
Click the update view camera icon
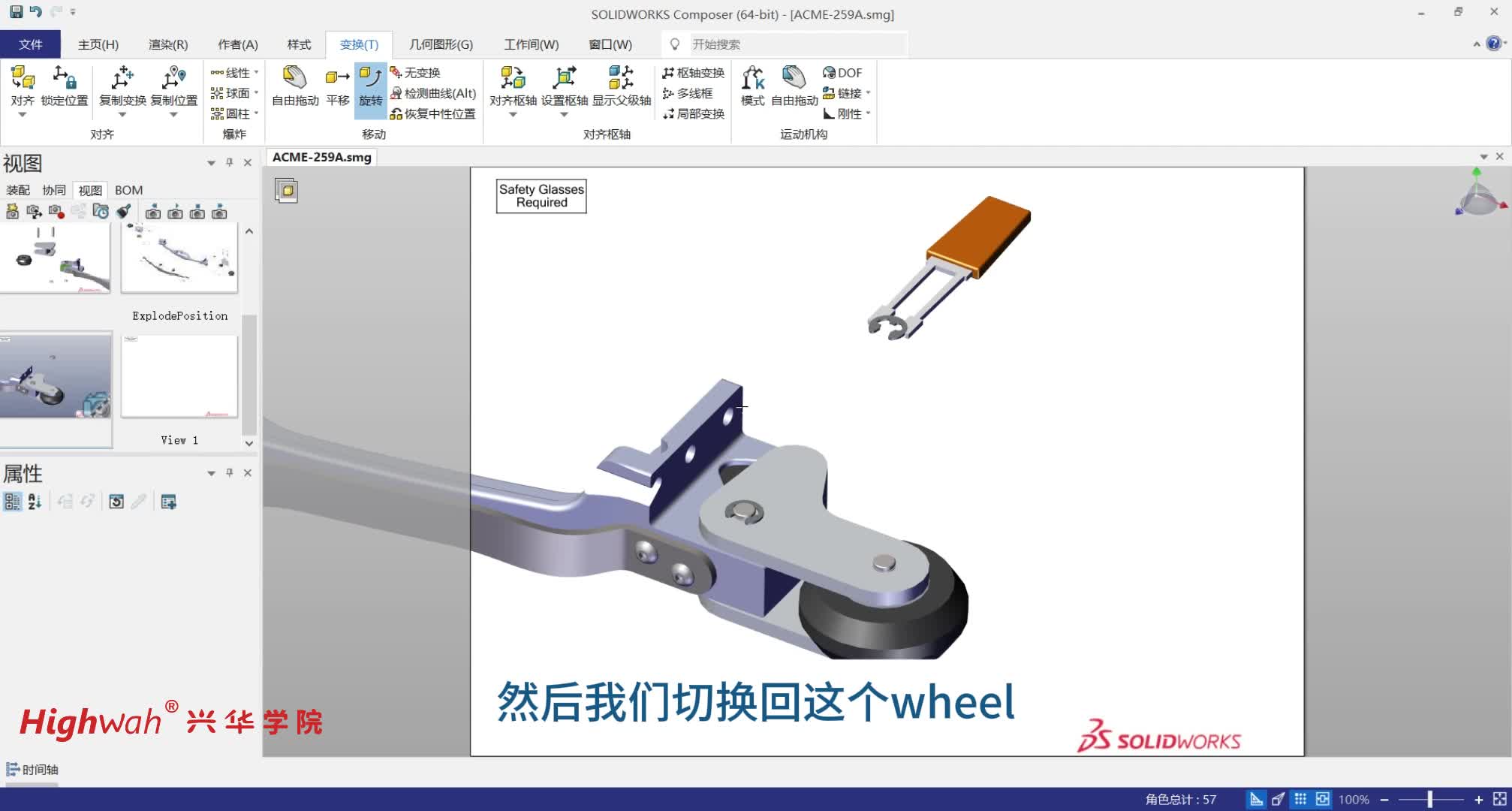pyautogui.click(x=34, y=212)
